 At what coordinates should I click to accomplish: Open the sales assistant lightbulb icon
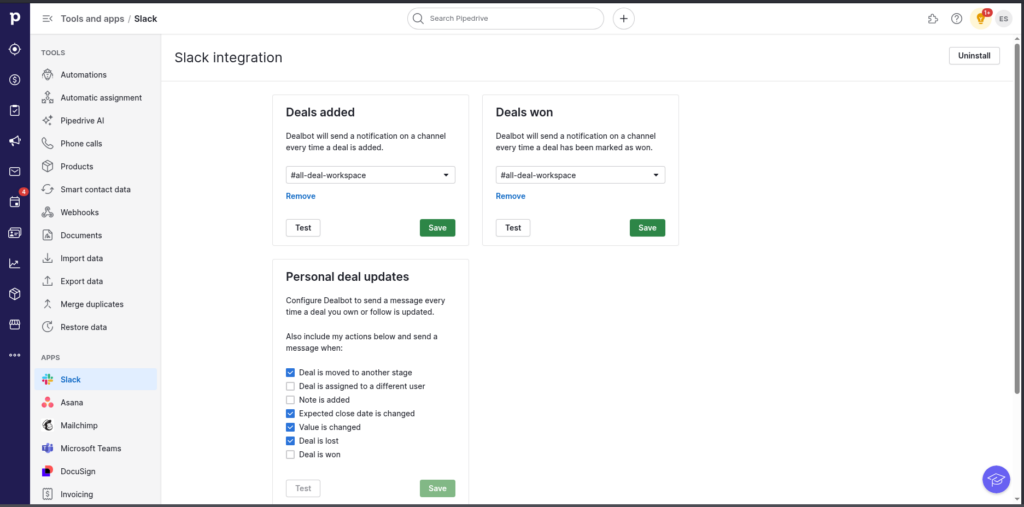click(980, 19)
